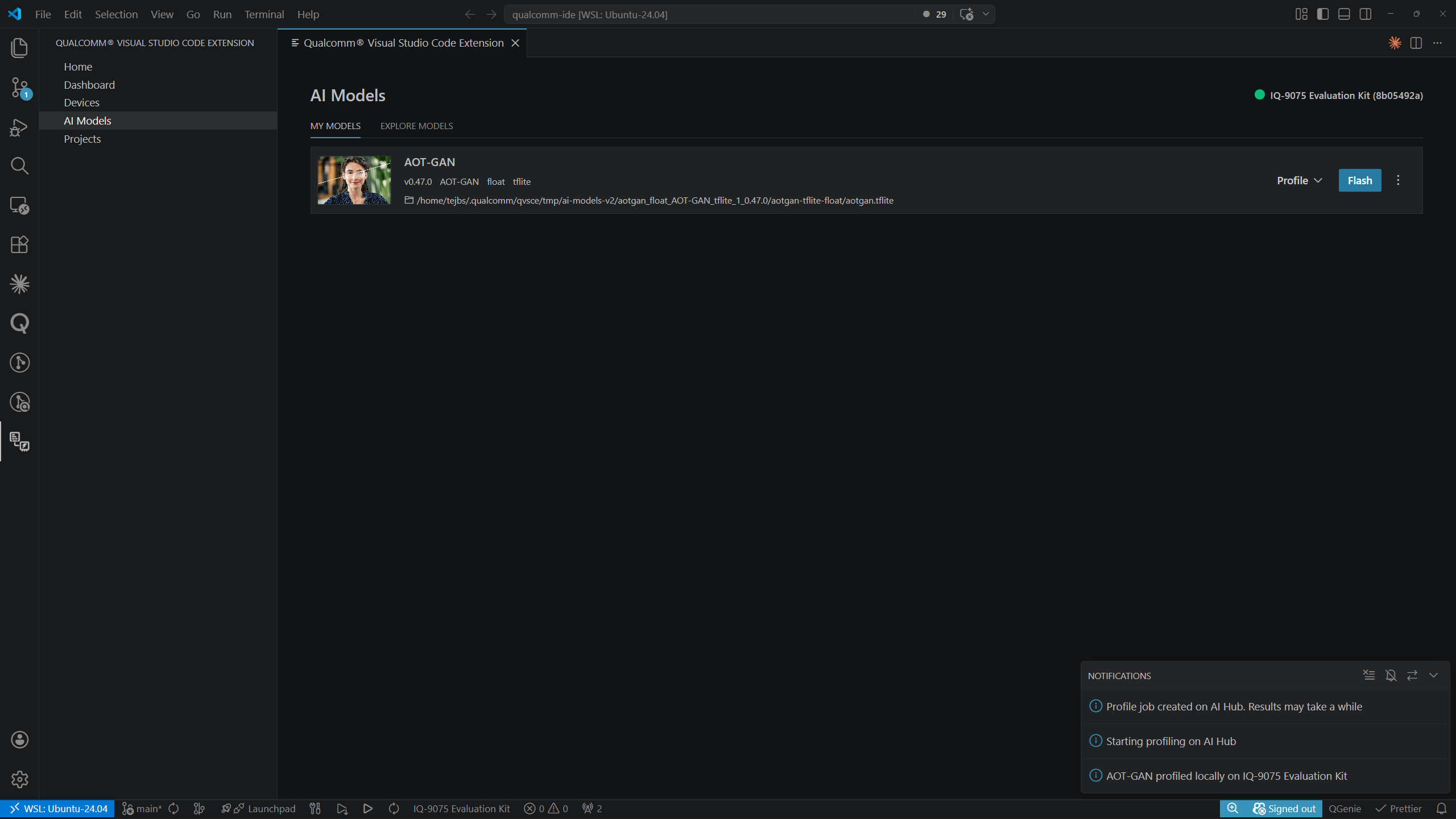Open the Manage gear icon
Image resolution: width=1456 pixels, height=819 pixels.
(x=19, y=779)
